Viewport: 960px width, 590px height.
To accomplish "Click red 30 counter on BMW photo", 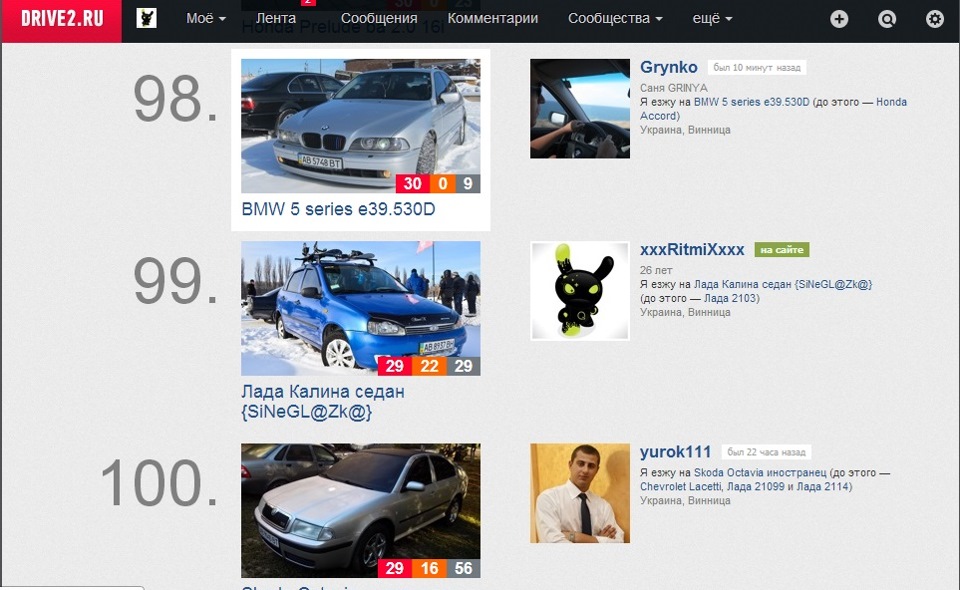I will coord(411,184).
